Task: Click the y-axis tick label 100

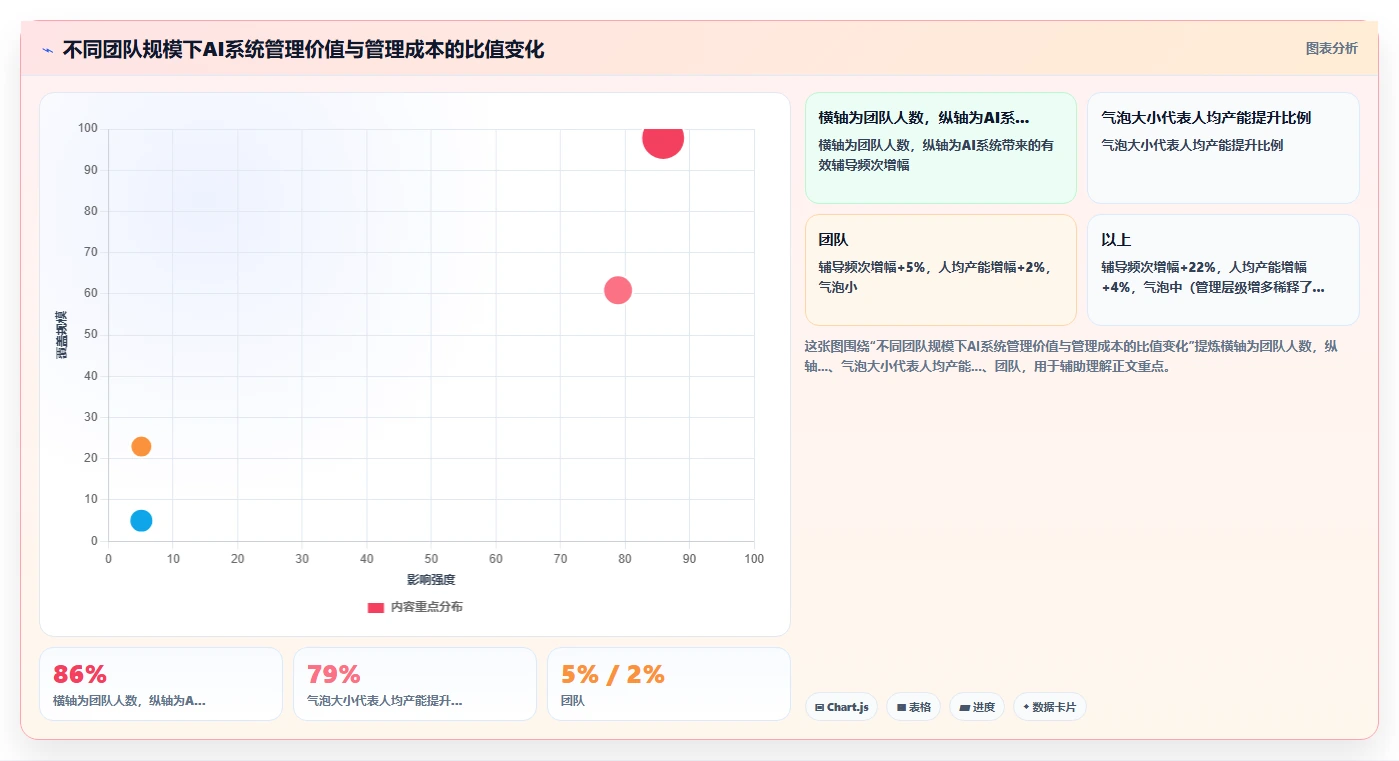Action: click(88, 128)
